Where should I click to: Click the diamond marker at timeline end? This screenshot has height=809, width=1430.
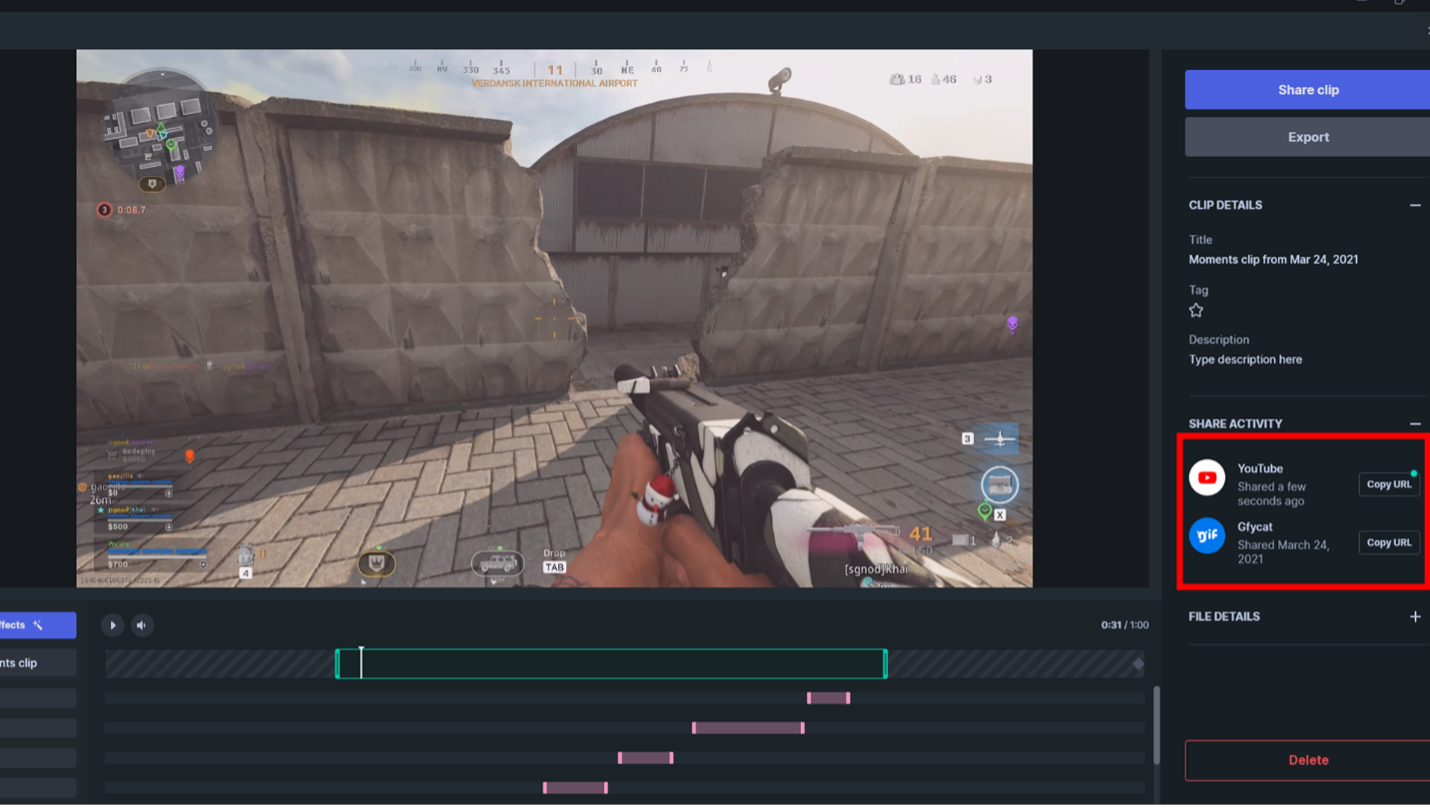pos(1138,663)
